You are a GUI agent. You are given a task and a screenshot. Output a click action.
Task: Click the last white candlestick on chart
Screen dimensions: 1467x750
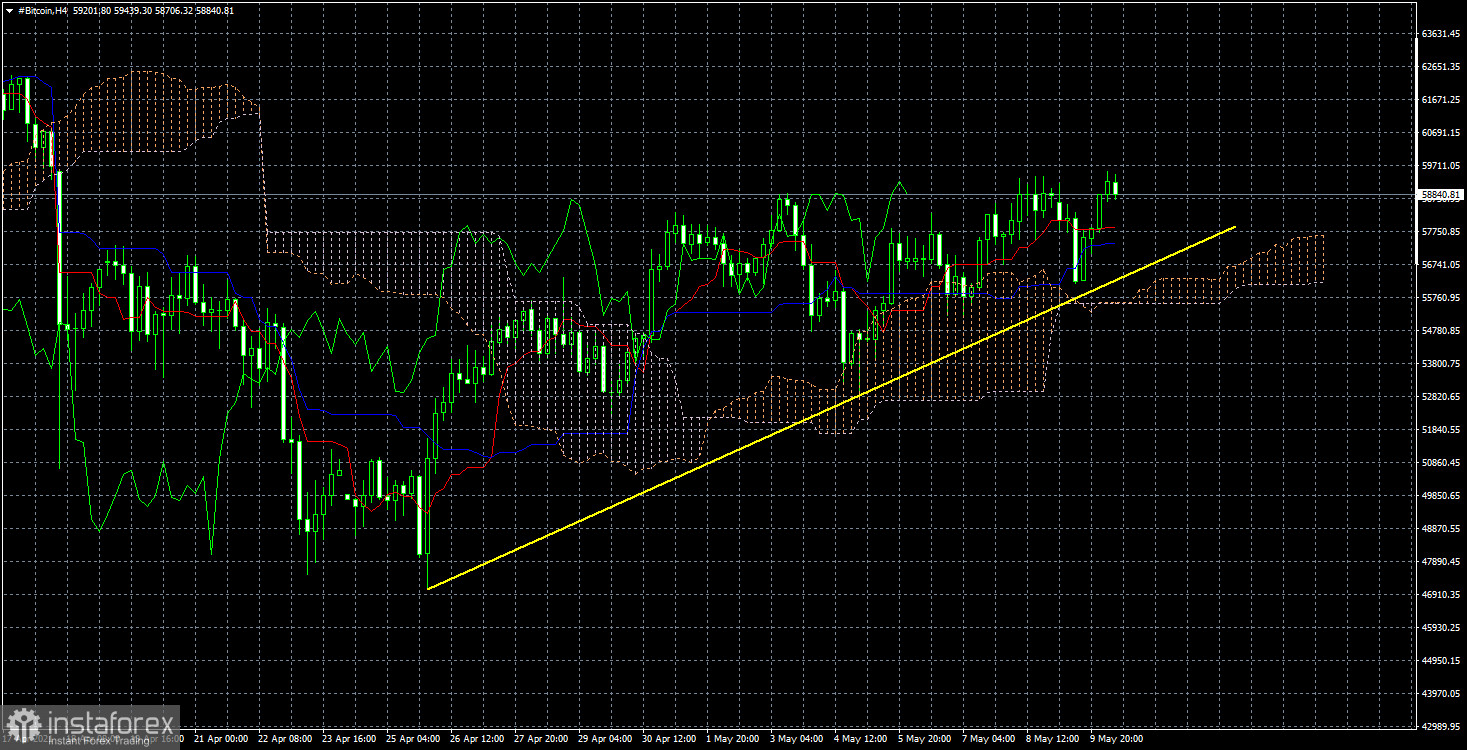pos(1115,187)
